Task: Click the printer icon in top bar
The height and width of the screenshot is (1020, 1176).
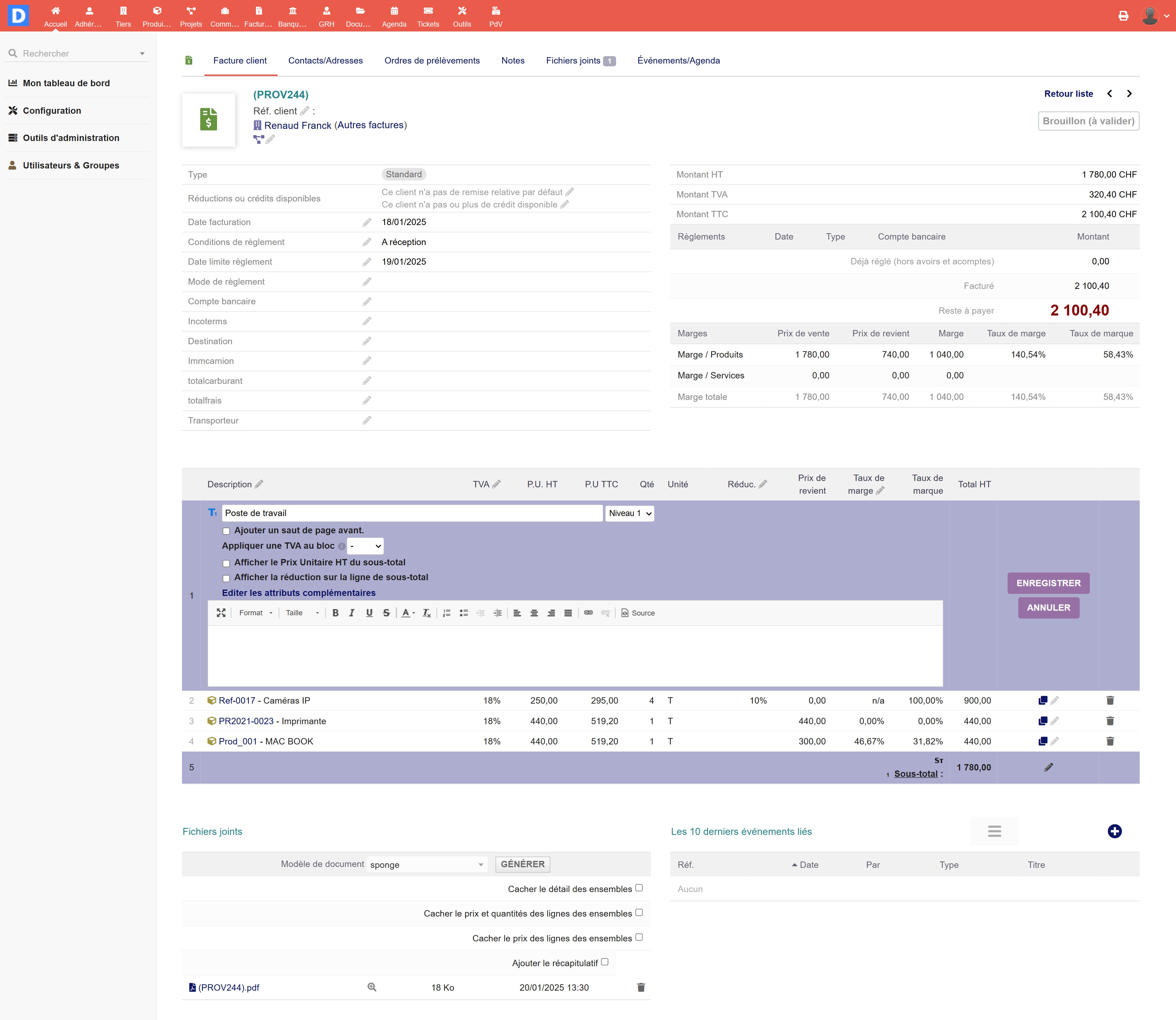Action: tap(1123, 16)
